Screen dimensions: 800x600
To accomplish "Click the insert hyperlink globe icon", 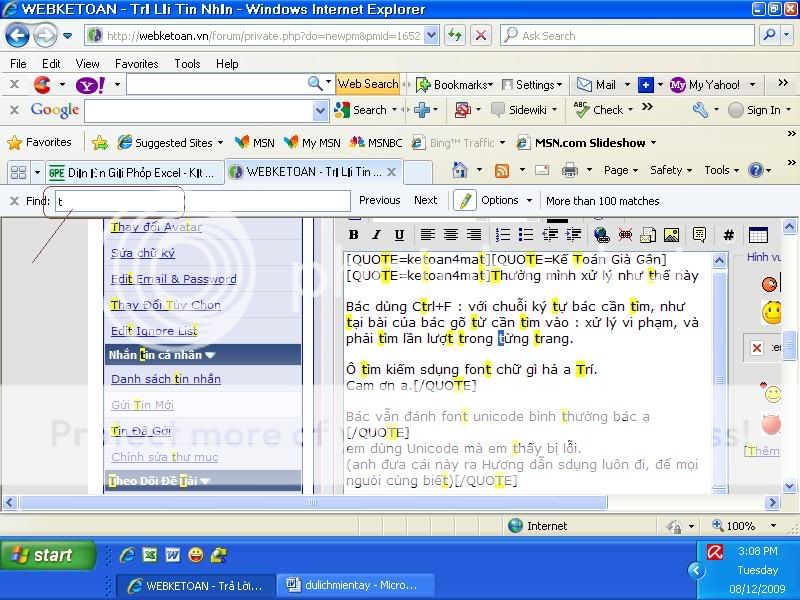I will (601, 235).
